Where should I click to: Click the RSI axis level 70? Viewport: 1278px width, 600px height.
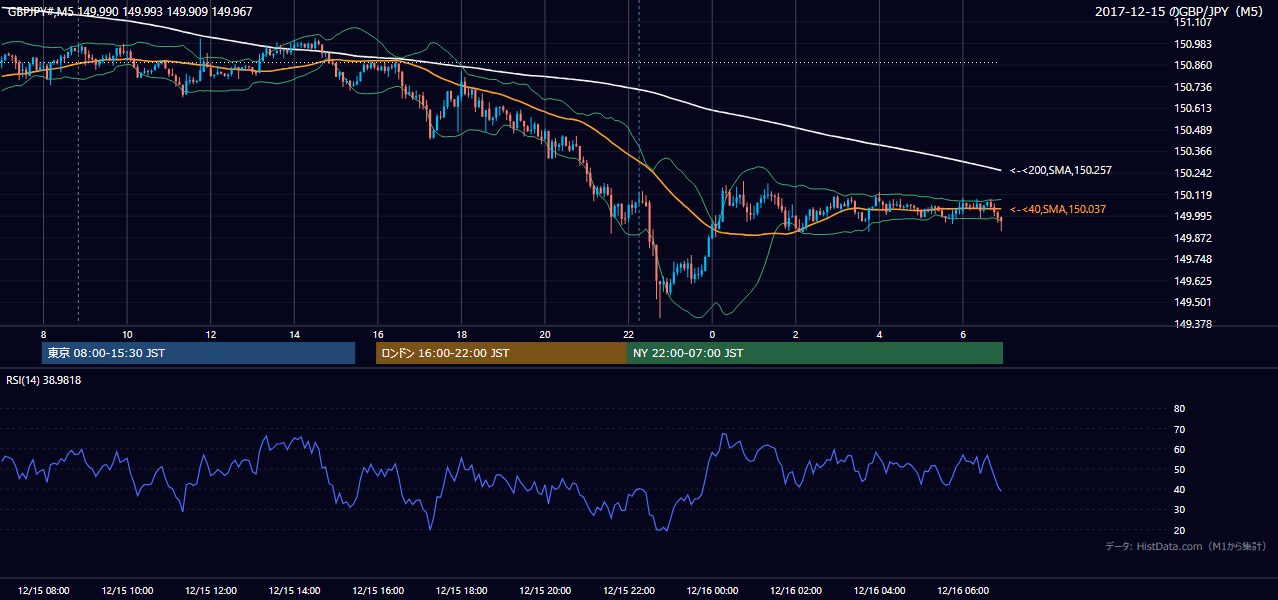[x=1179, y=429]
